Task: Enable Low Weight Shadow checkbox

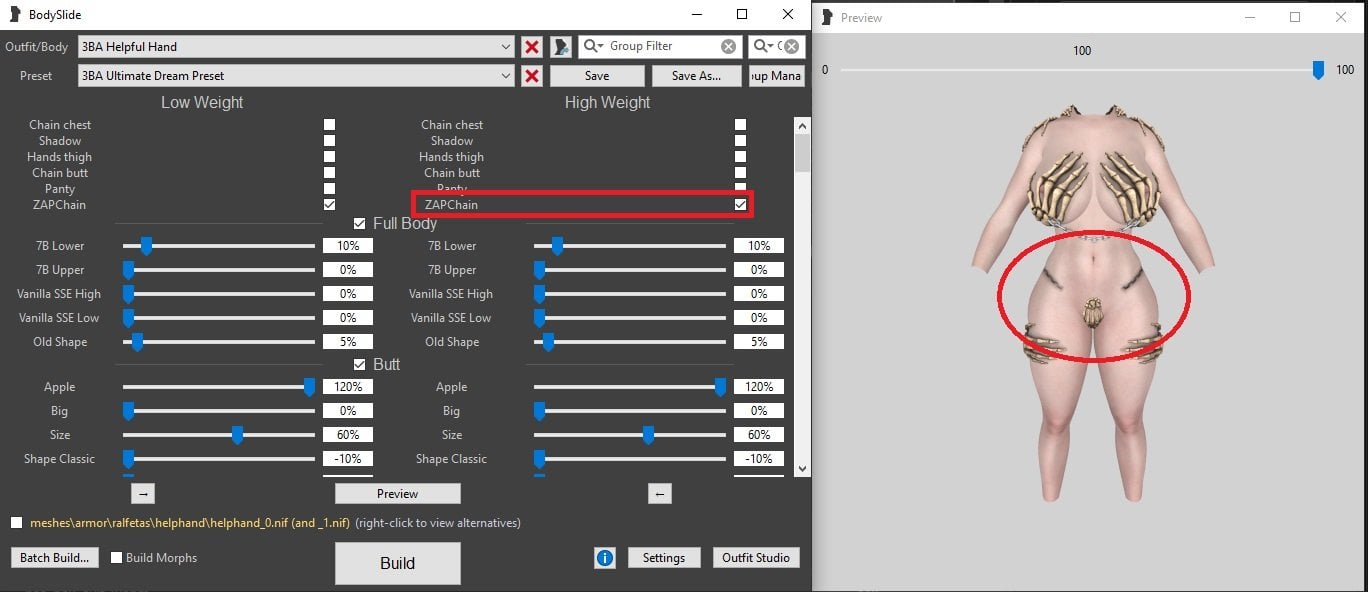Action: click(329, 141)
